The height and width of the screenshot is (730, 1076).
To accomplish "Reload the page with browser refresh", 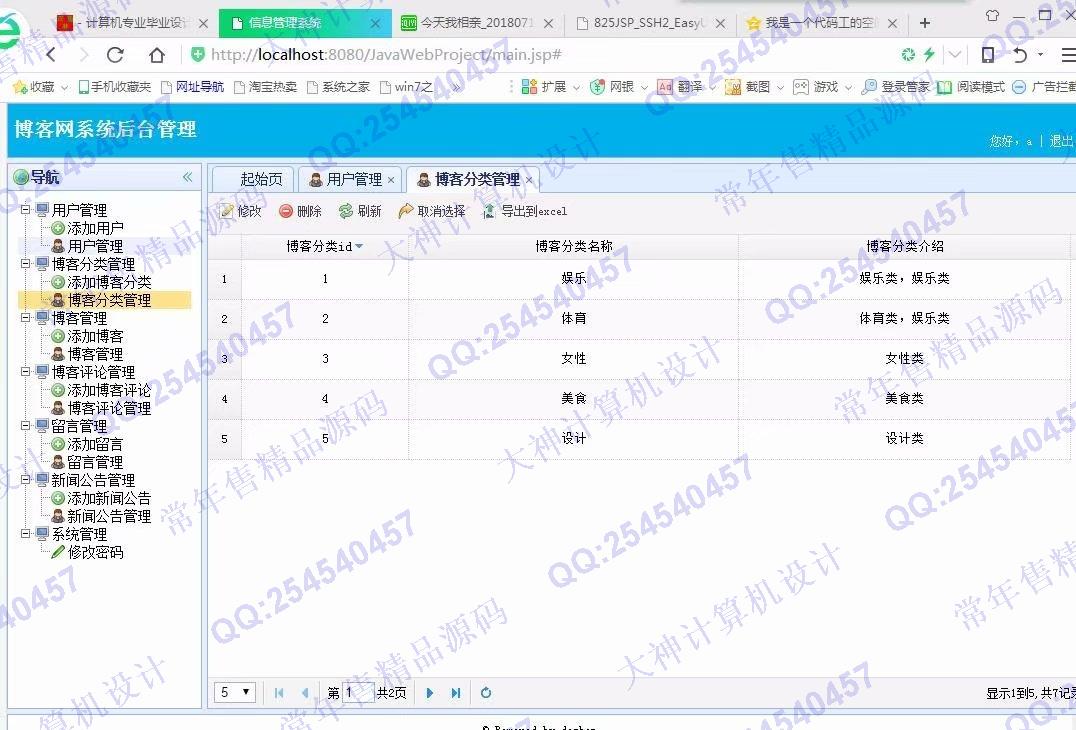I will coord(115,55).
